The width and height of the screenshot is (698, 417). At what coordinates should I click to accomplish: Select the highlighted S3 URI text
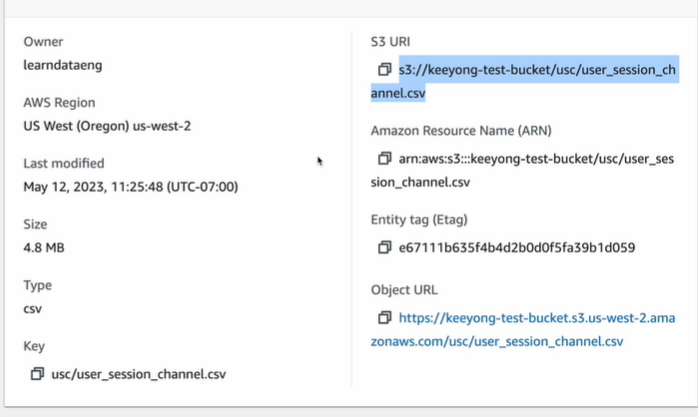click(524, 81)
